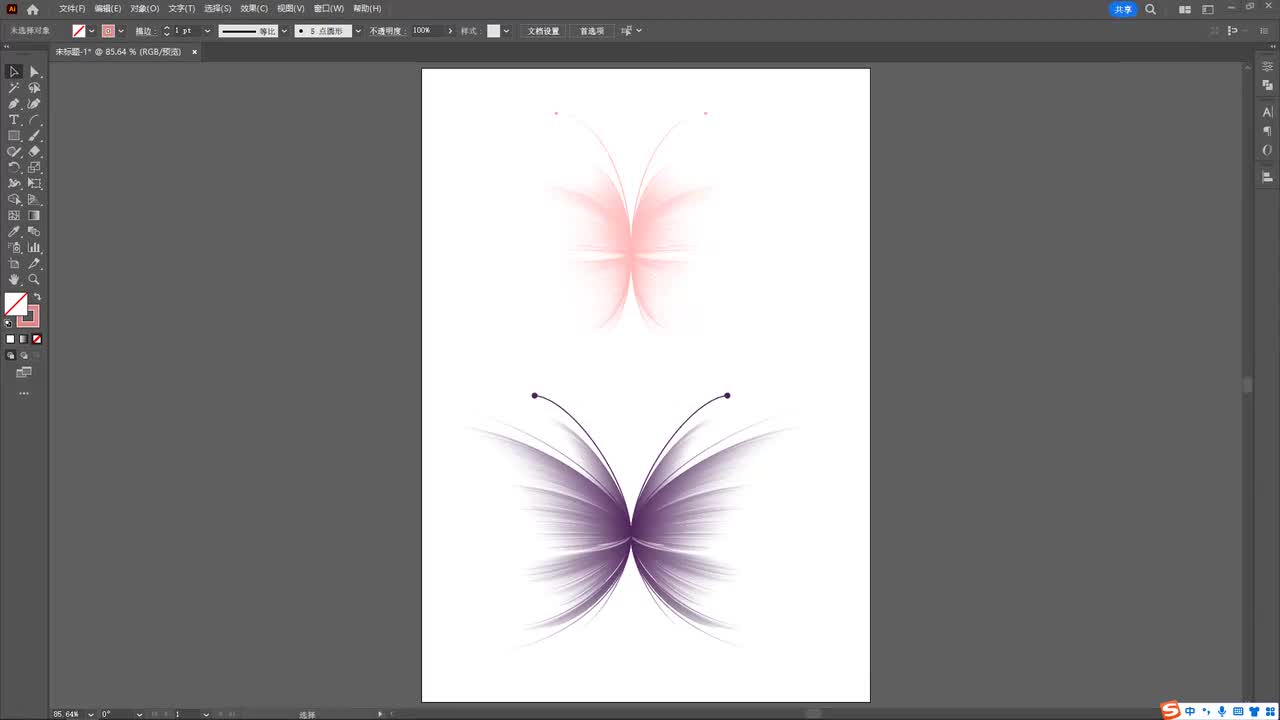Open the 文件(F) menu
Image resolution: width=1280 pixels, height=720 pixels.
pos(72,9)
